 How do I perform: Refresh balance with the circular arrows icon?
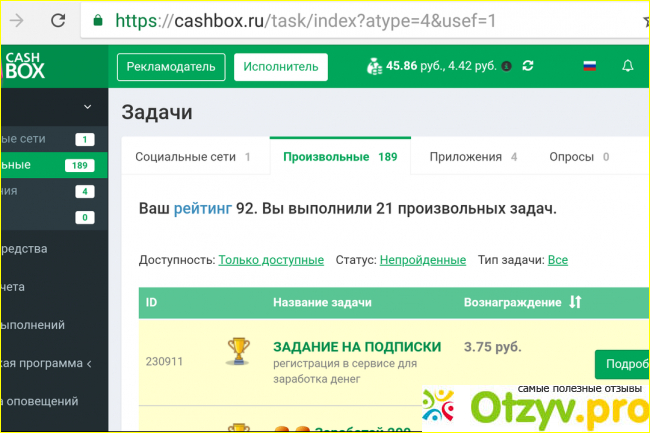tap(528, 67)
